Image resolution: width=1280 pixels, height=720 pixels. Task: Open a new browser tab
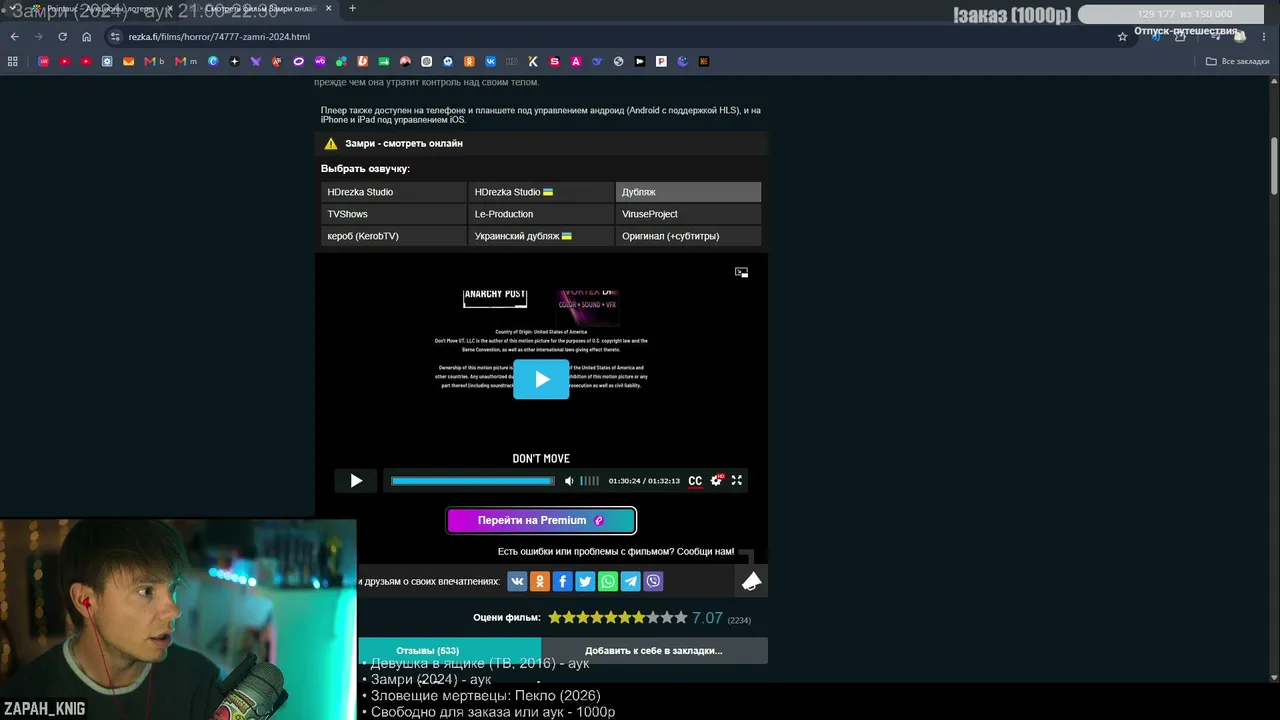tap(352, 9)
